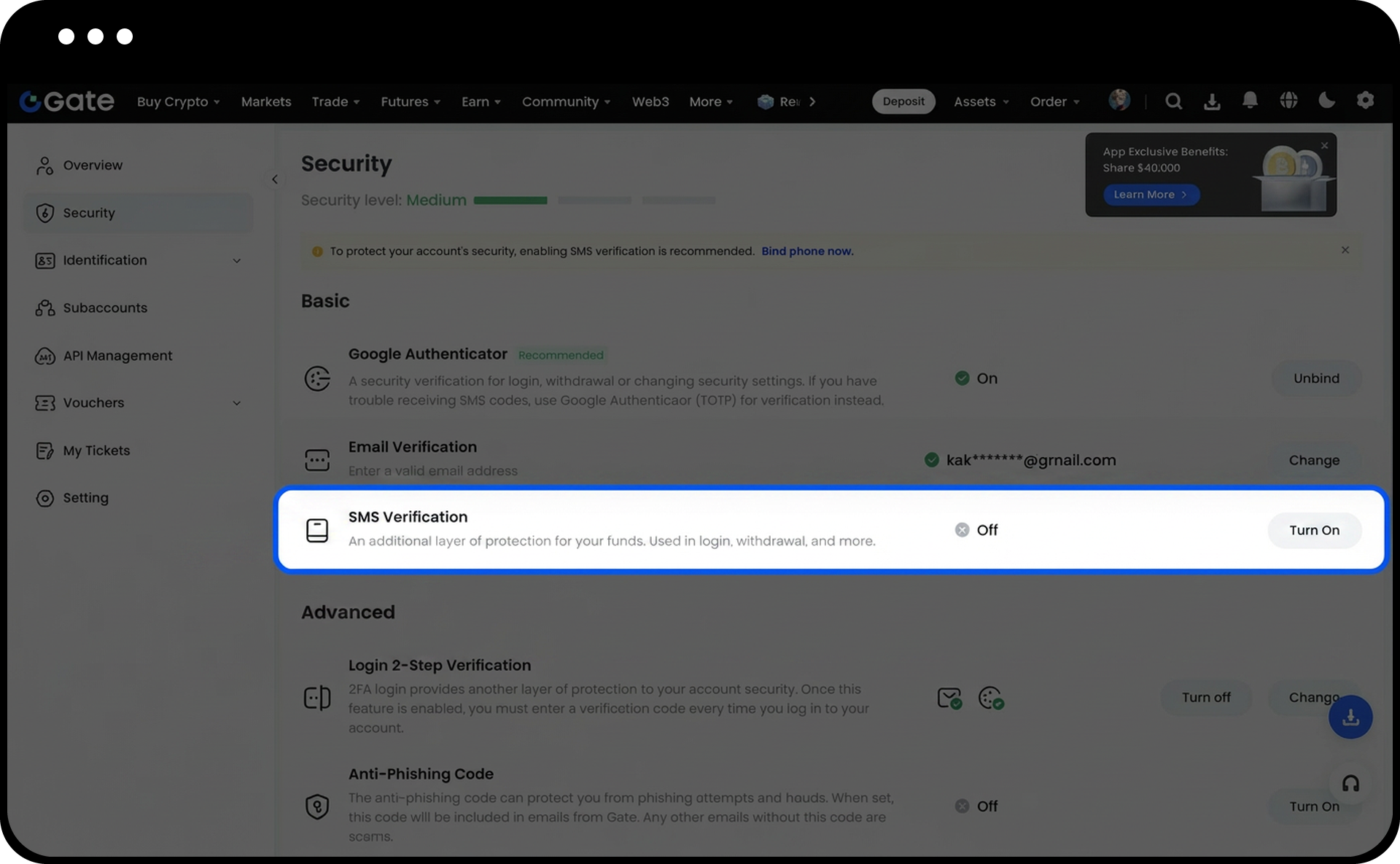Turn off Login 2-Step Verification
The image size is (1400, 864).
click(1206, 697)
